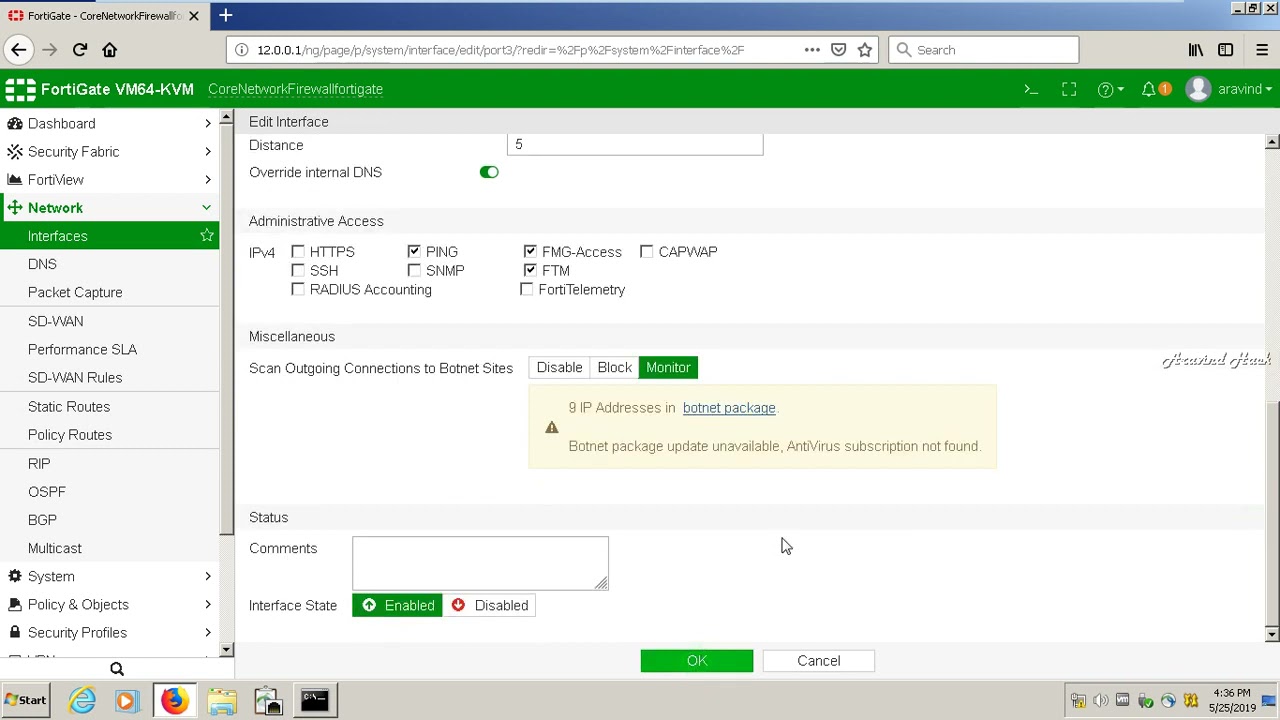The height and width of the screenshot is (720, 1280).
Task: Select Monitor for botnet scanning
Action: coord(668,368)
